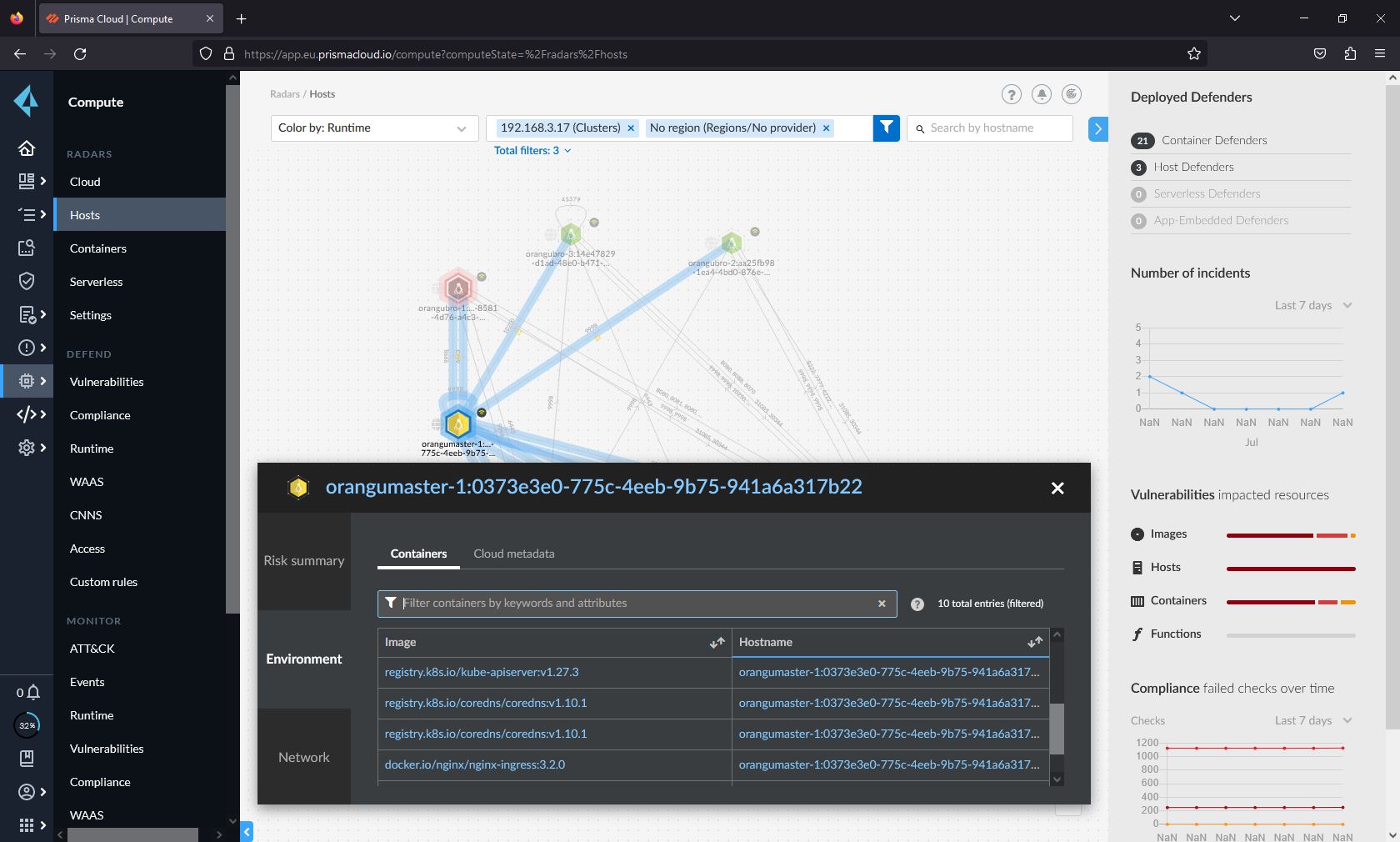Click the Radars breadcrumb link
Screen dimensions: 1400x842
[285, 94]
